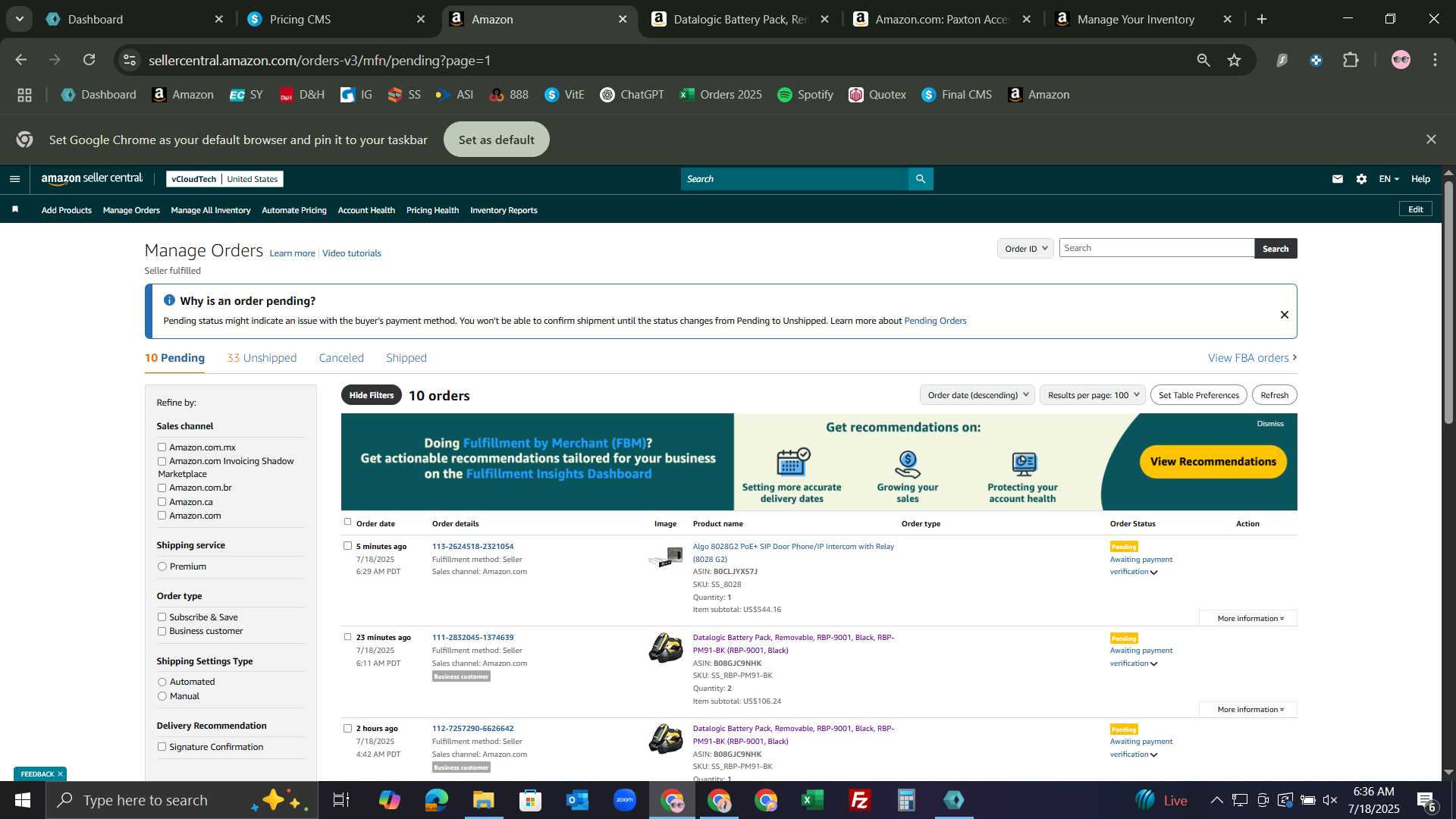Tick the Amazon.com.mx sales channel checkbox
Viewport: 1456px width, 819px height.
click(162, 447)
